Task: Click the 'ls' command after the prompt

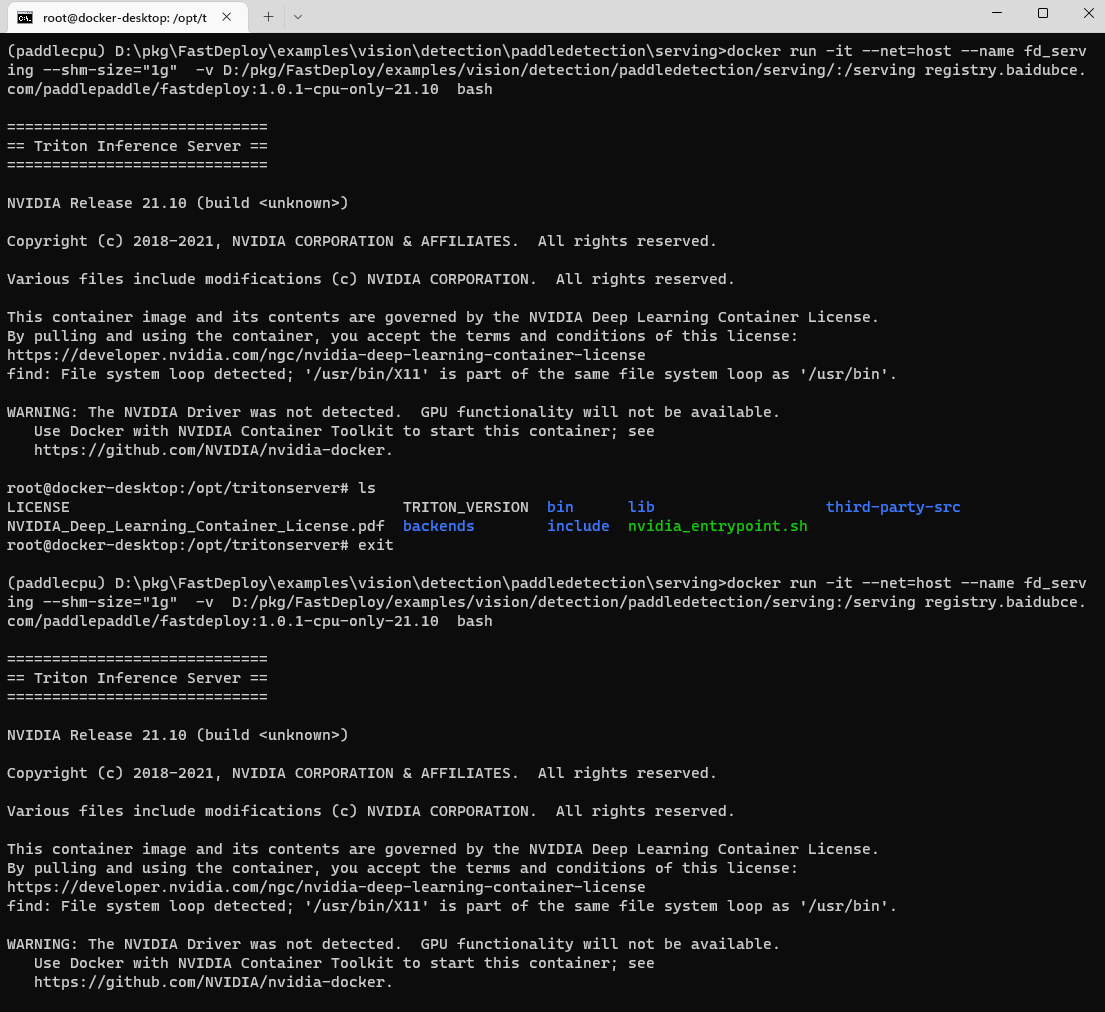Action: [x=366, y=488]
